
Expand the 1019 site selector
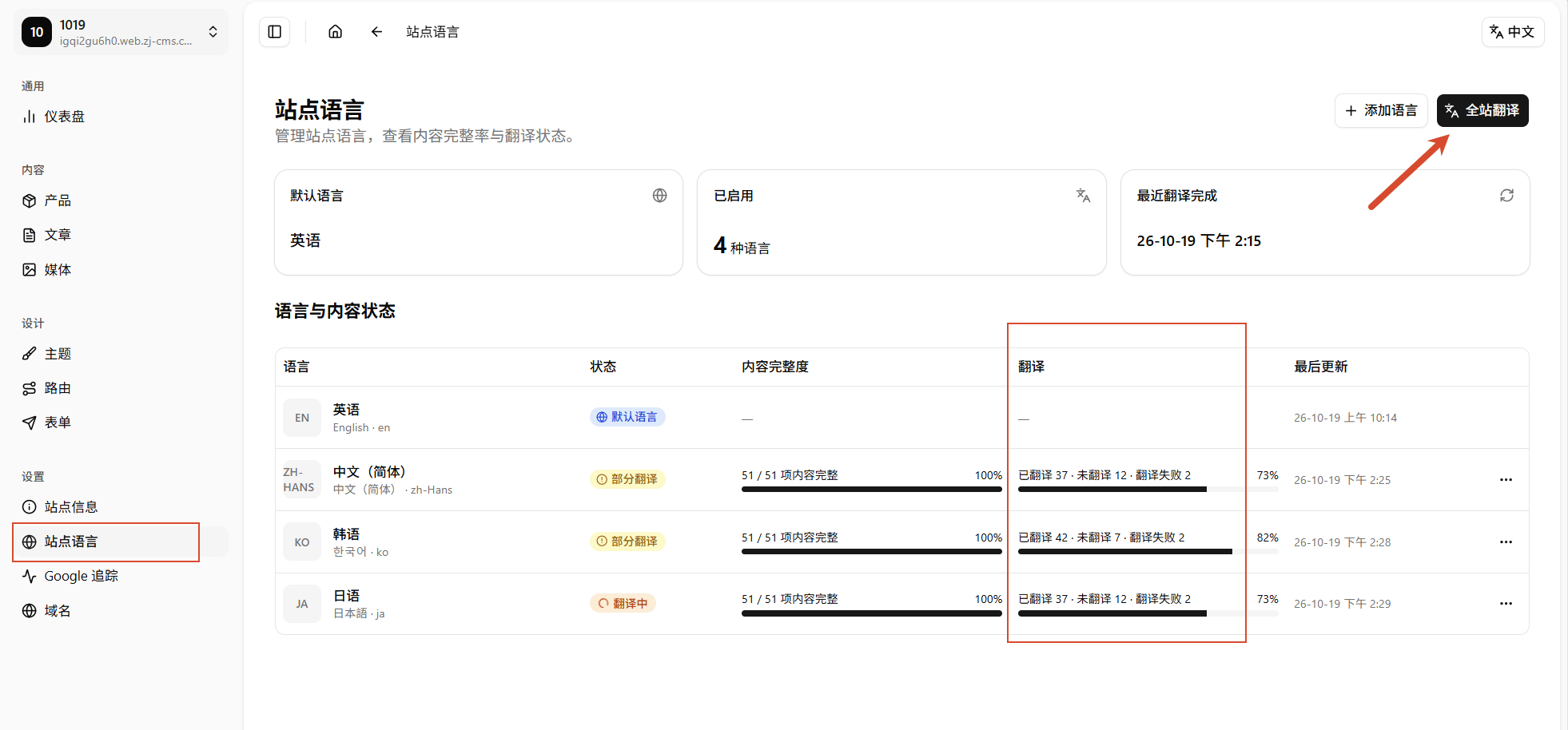tap(121, 32)
